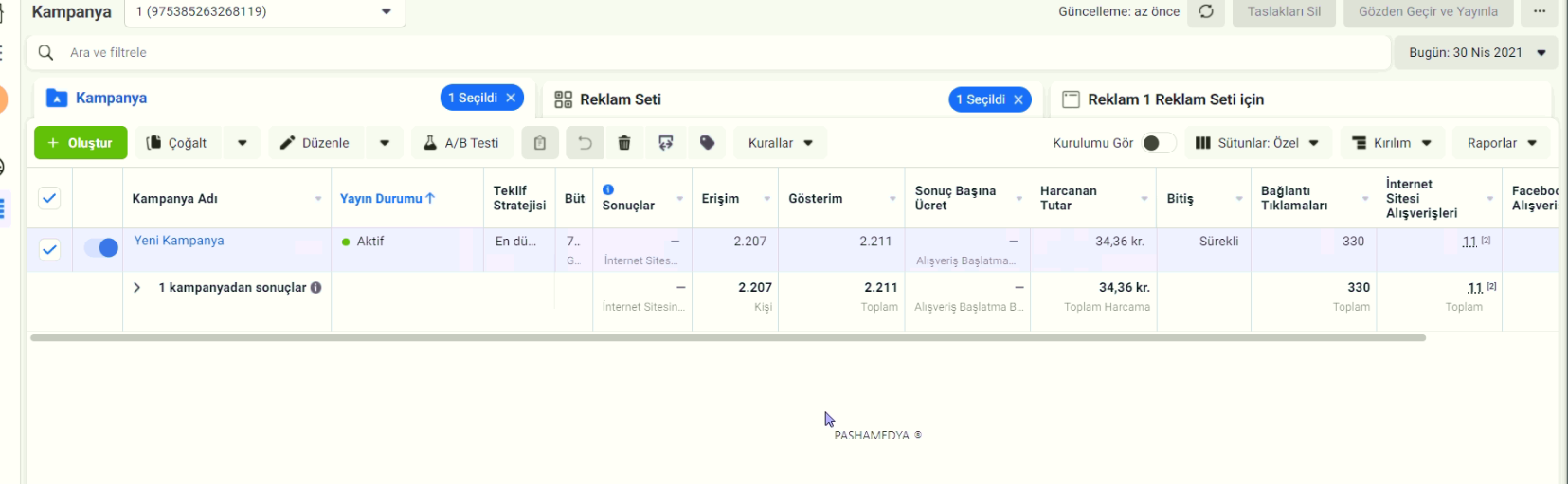Click the Reklam Seti grid icon
This screenshot has height=484, width=1568.
[563, 99]
